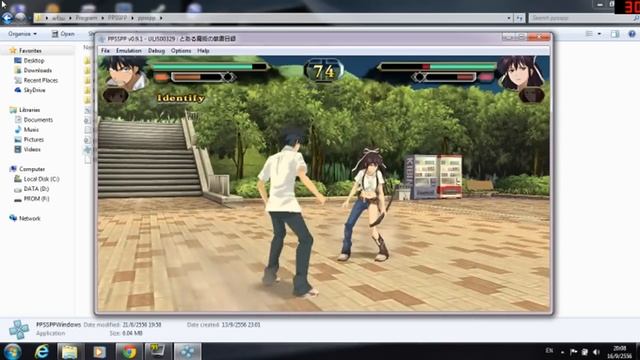Screen dimensions: 640x360
Task: Go back with Explorer's back arrow
Action: (7, 18)
